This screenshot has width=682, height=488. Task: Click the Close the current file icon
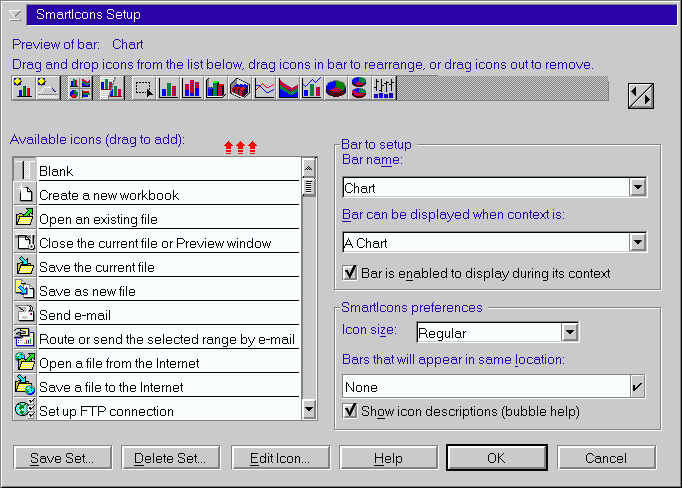(25, 242)
